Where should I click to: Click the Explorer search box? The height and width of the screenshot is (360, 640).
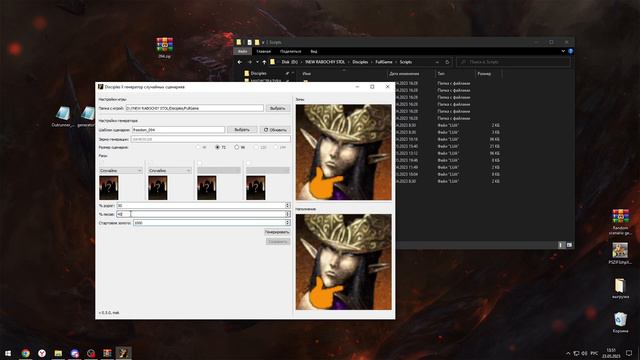513,62
